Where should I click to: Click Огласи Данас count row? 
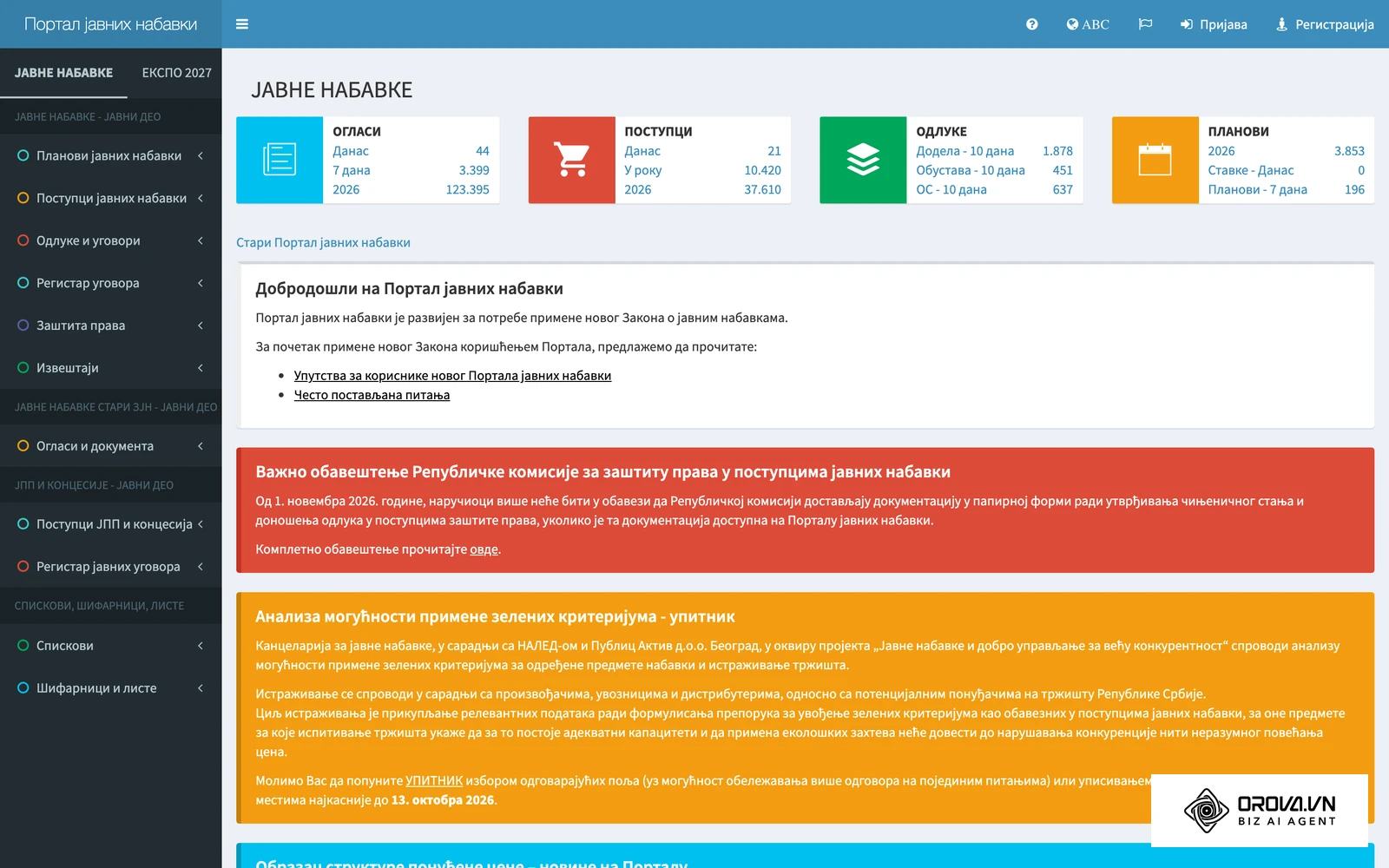(411, 151)
